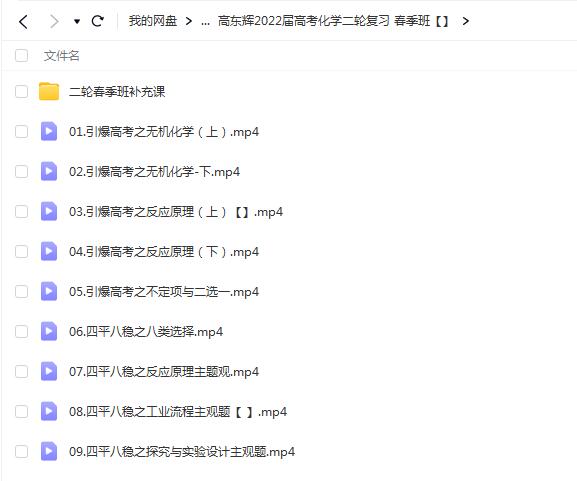The width and height of the screenshot is (577, 481).
Task: Select checkbox for 08.四平八稳之工业流程主观题
Action: pos(21,412)
